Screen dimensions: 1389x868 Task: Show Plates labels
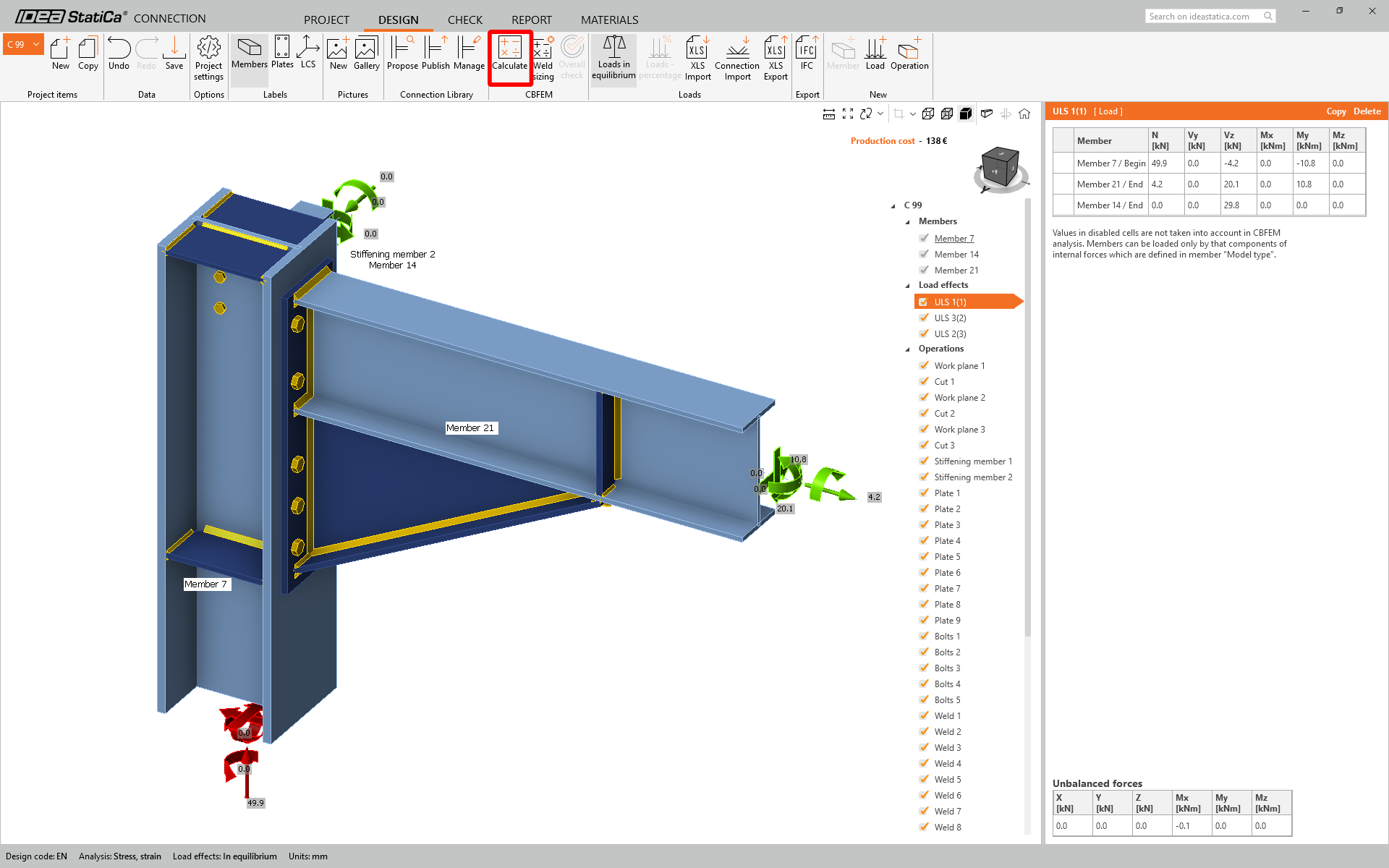(282, 54)
